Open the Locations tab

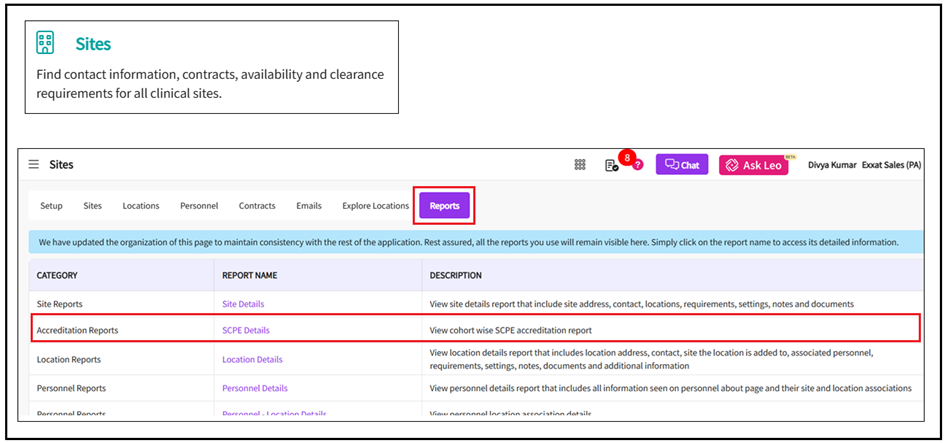(141, 206)
